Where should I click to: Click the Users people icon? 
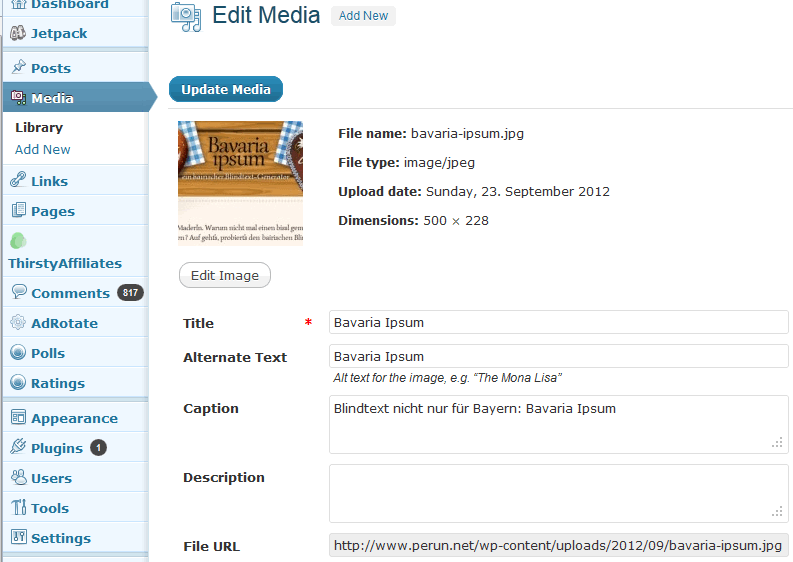click(19, 477)
